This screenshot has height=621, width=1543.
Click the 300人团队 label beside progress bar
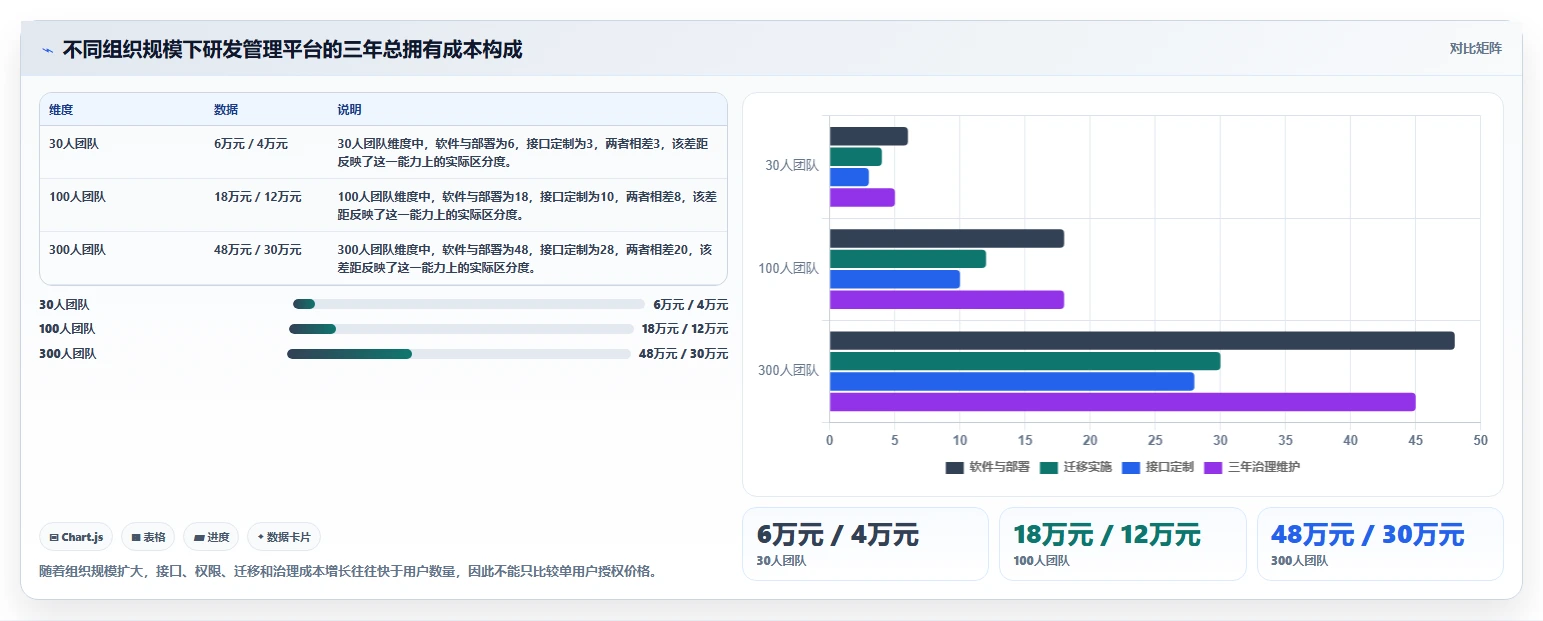tap(67, 354)
